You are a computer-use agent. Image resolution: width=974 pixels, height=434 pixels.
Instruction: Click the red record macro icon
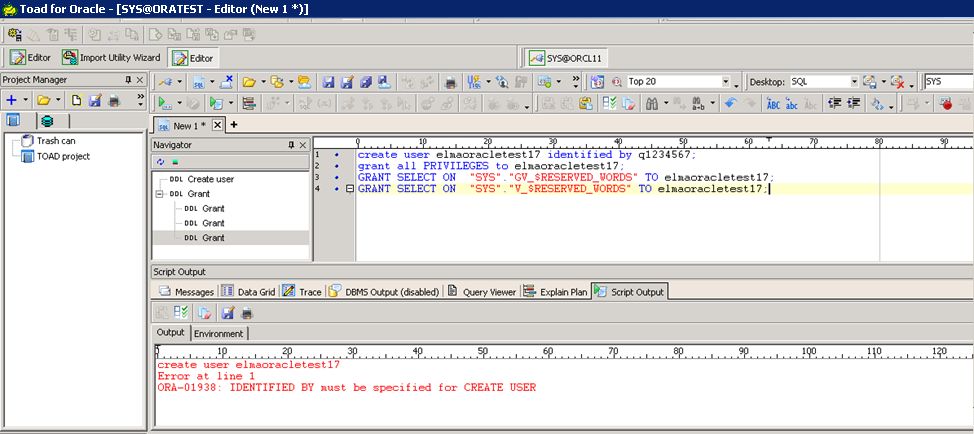click(946, 104)
